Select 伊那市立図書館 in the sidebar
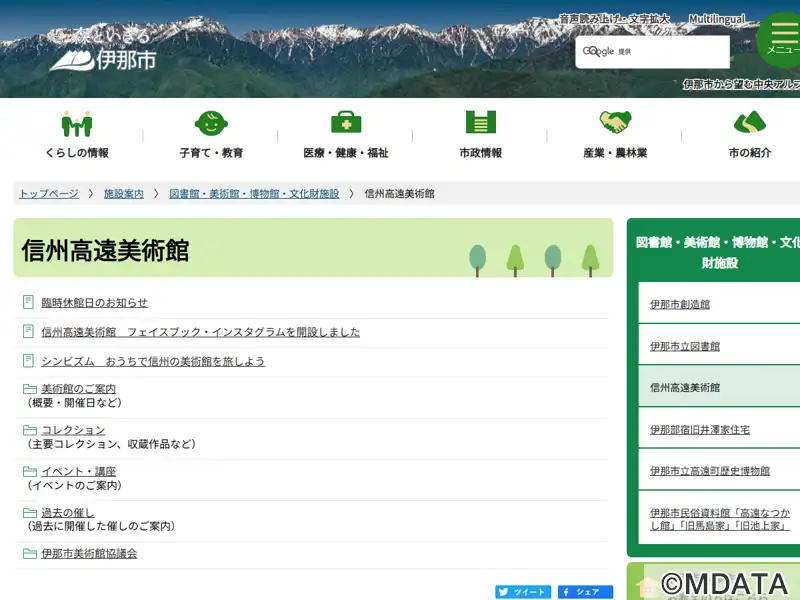The image size is (800, 600). click(x=685, y=346)
